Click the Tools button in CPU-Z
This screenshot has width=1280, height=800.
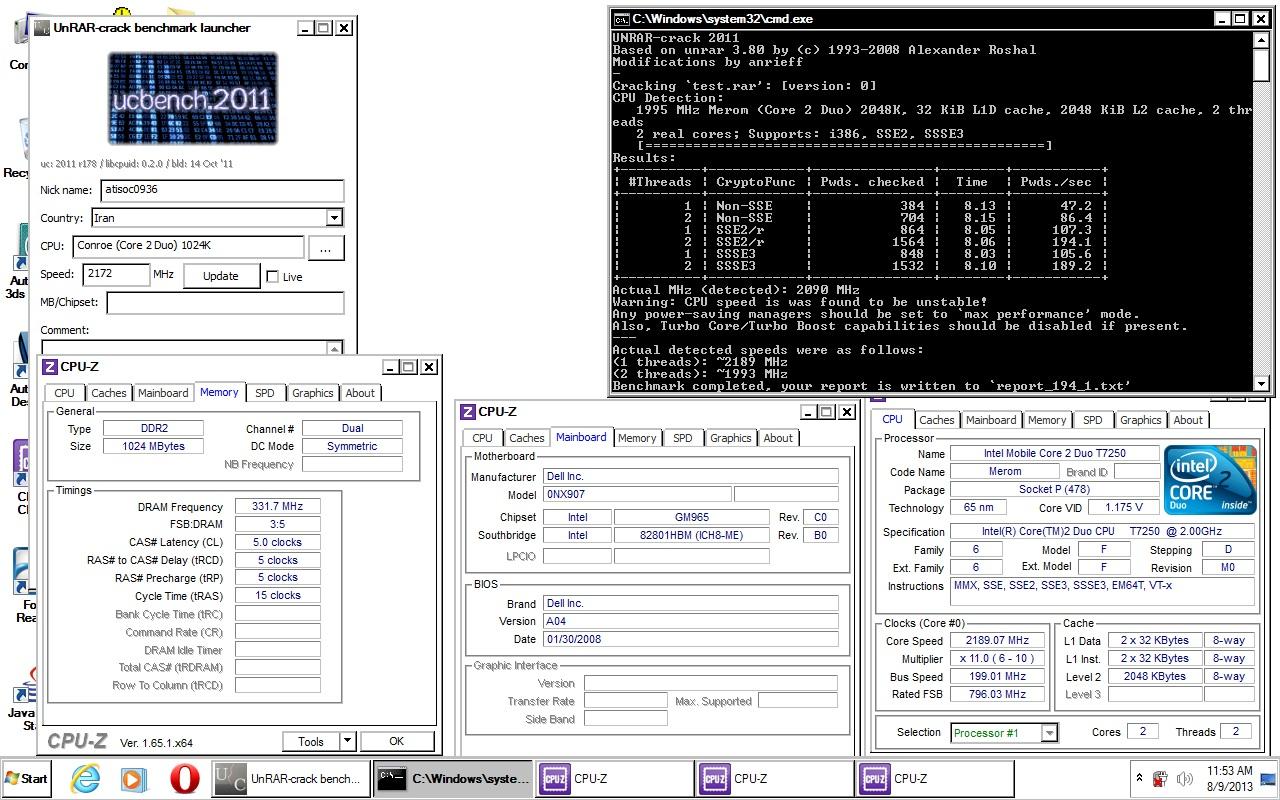pos(311,741)
